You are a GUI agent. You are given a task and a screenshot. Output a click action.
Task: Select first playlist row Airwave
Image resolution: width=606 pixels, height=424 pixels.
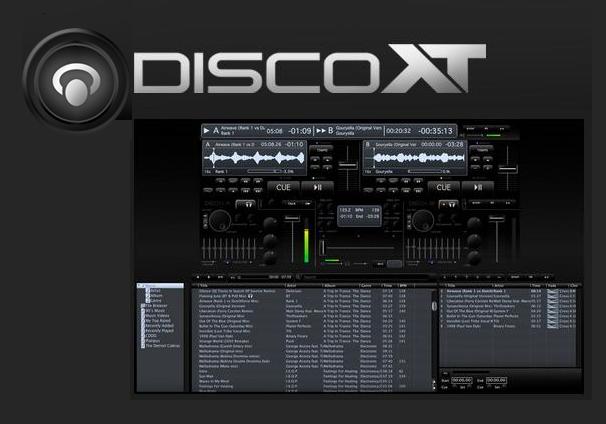tap(509, 291)
